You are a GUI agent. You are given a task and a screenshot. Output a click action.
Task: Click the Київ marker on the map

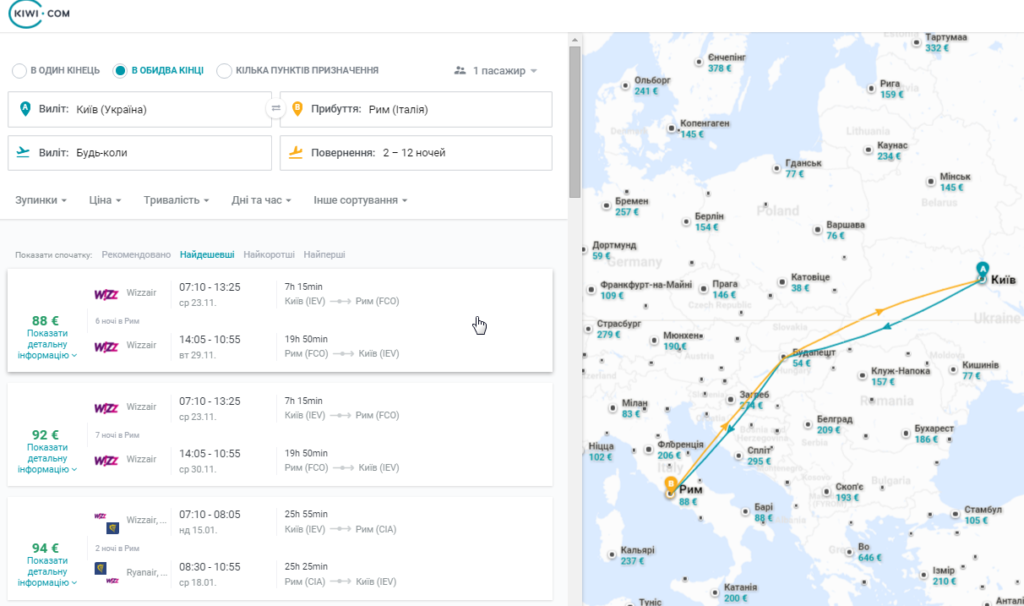point(982,272)
